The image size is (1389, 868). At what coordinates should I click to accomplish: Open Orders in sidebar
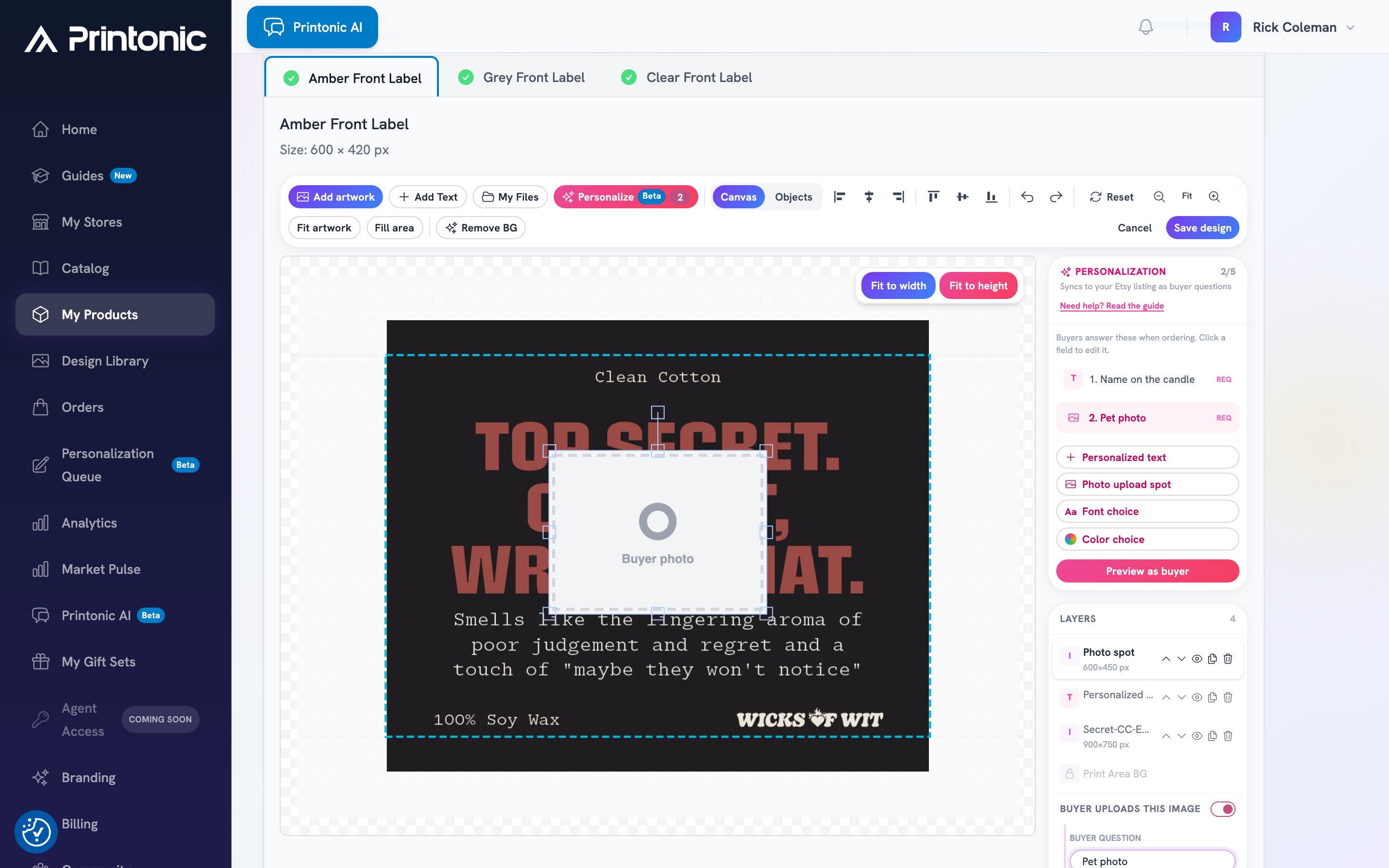(x=115, y=407)
